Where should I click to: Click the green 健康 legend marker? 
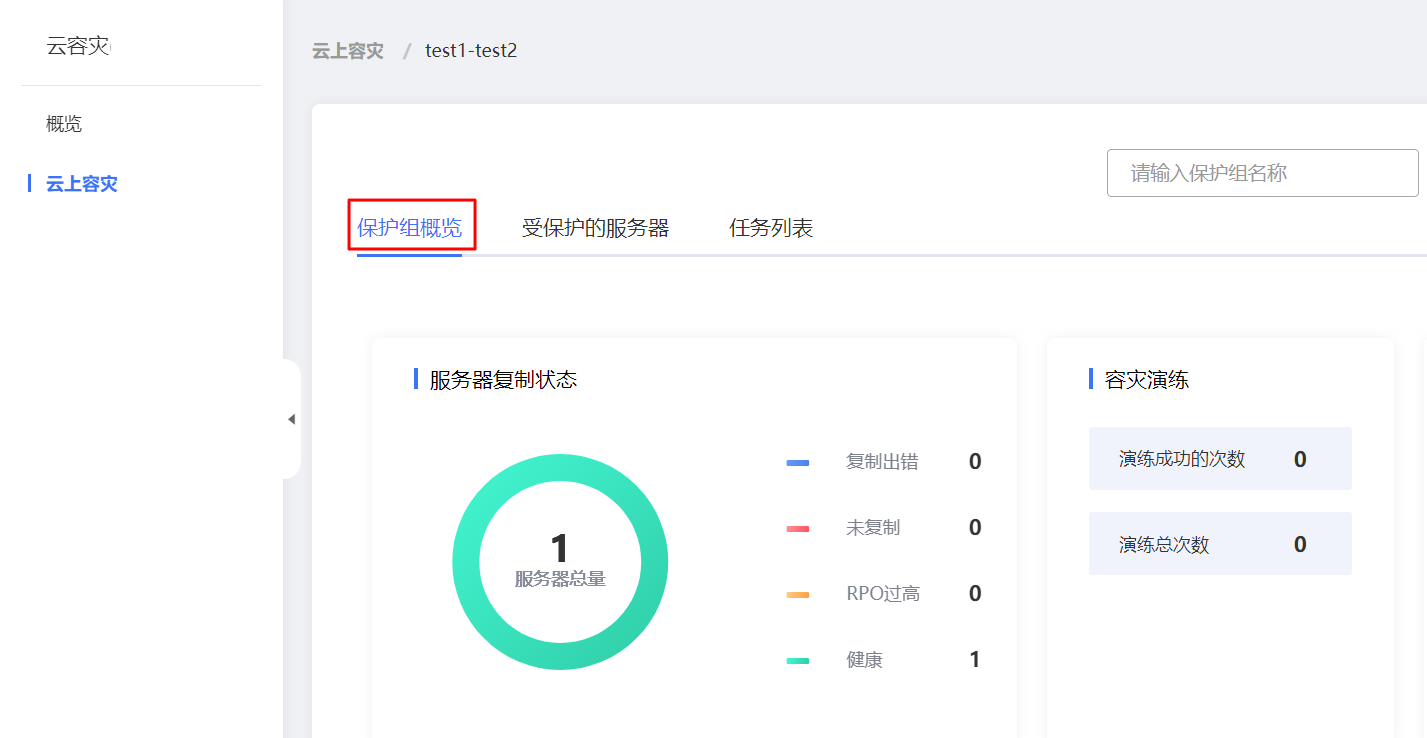pos(798,660)
